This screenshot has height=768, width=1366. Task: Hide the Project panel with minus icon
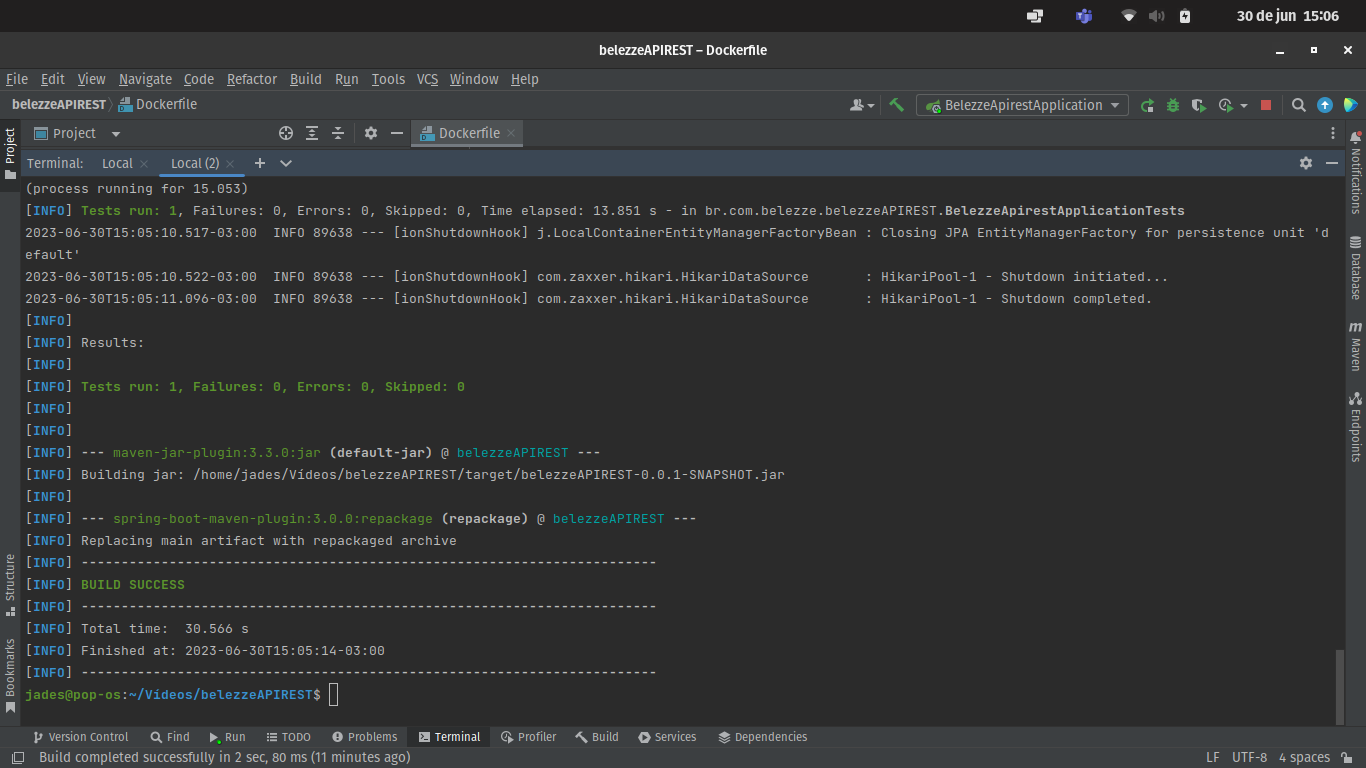click(x=397, y=133)
